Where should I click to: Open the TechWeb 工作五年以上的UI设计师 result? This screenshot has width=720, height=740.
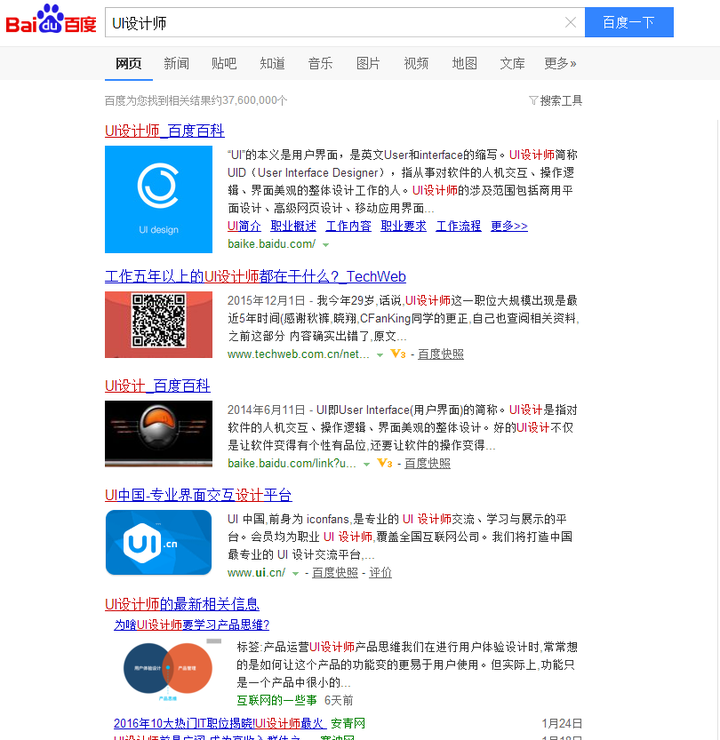pos(255,277)
